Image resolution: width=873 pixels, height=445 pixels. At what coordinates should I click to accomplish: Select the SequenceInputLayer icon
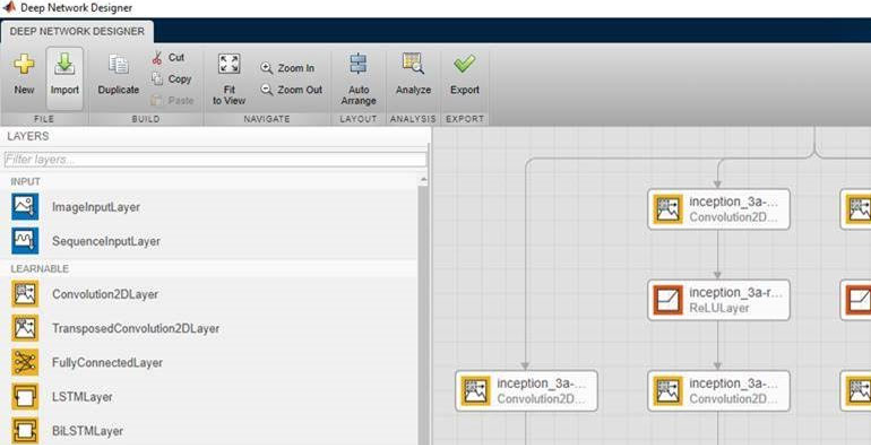[25, 241]
